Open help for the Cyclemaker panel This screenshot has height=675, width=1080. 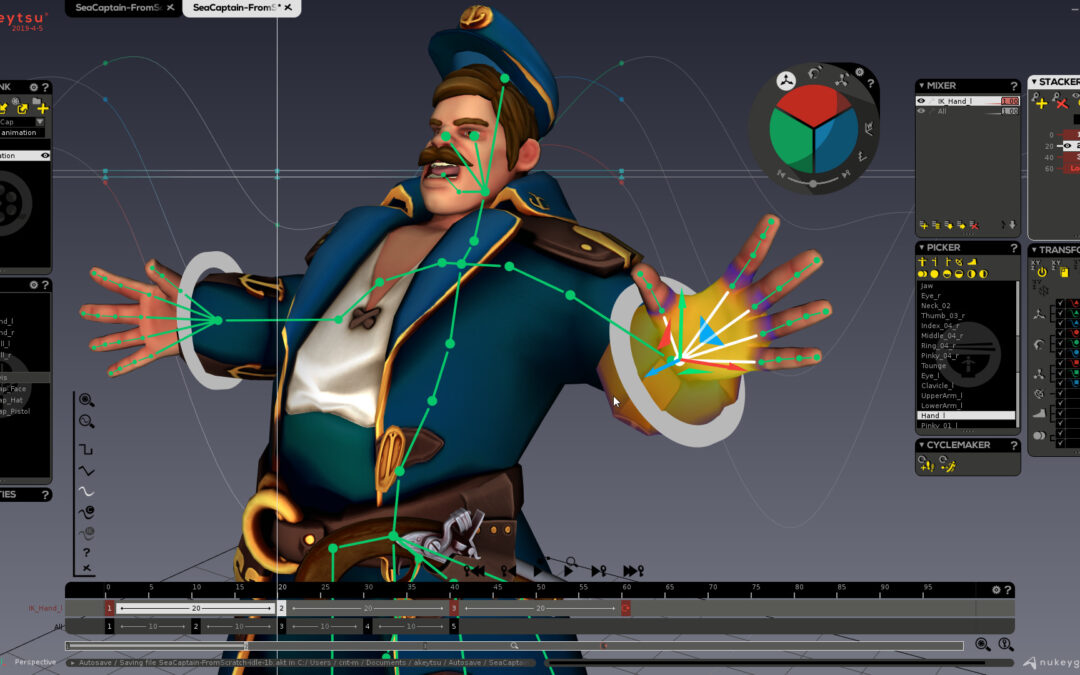1013,446
